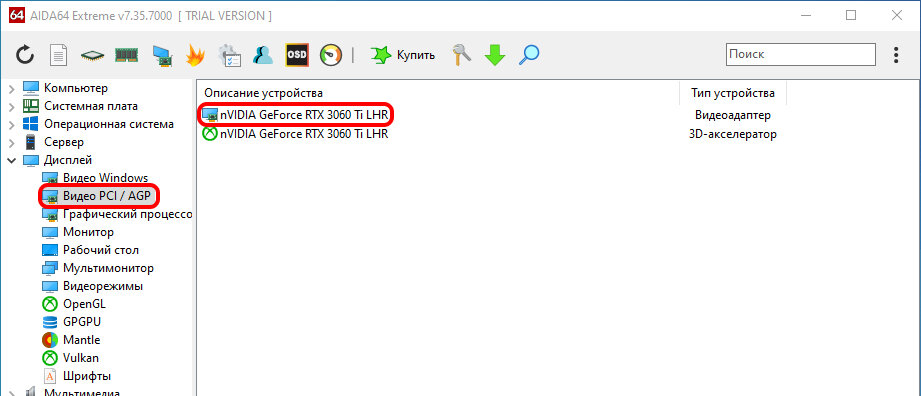Open CPU chip toolbar icon

click(92, 56)
